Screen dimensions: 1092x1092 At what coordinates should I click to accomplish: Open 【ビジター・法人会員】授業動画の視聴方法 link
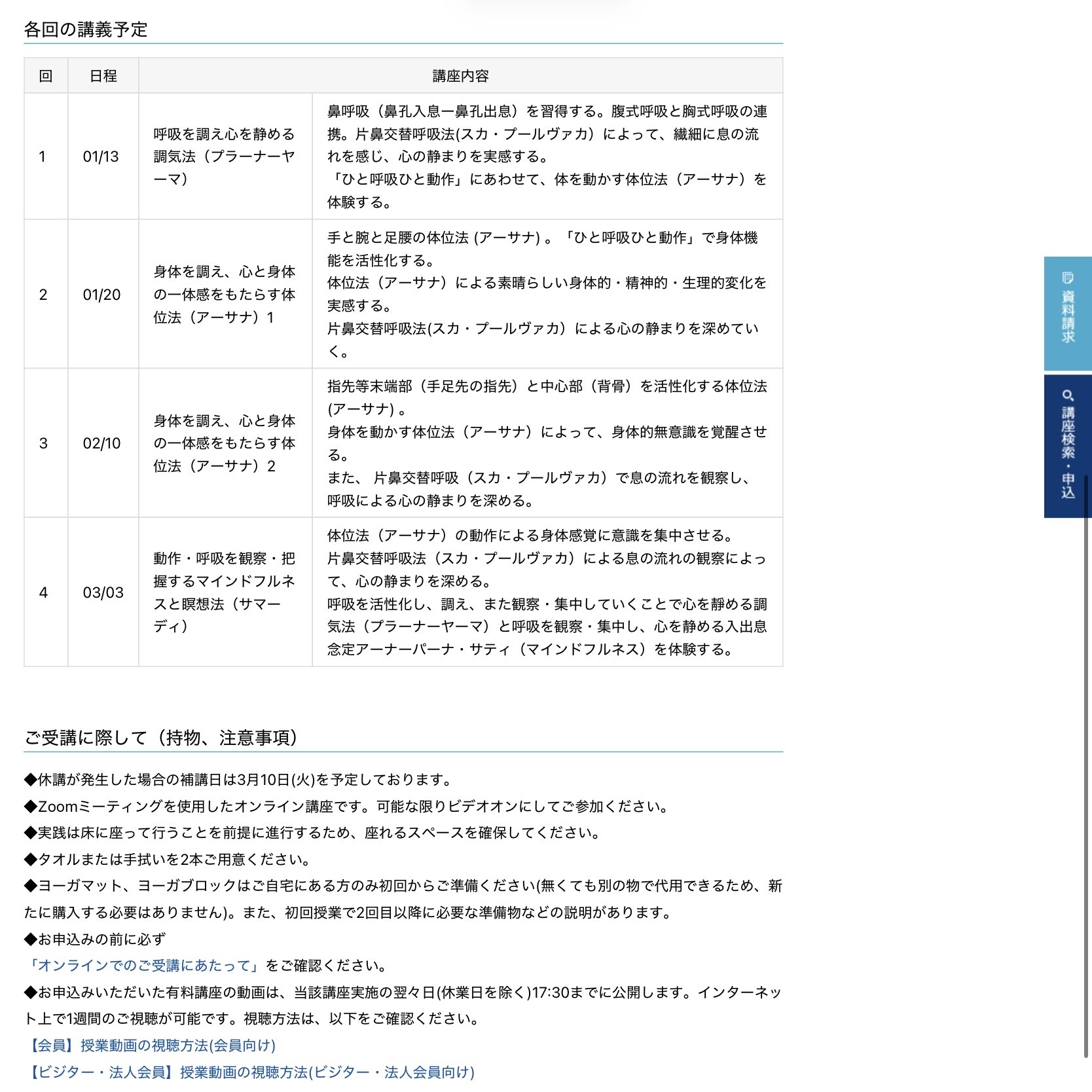point(249,1072)
